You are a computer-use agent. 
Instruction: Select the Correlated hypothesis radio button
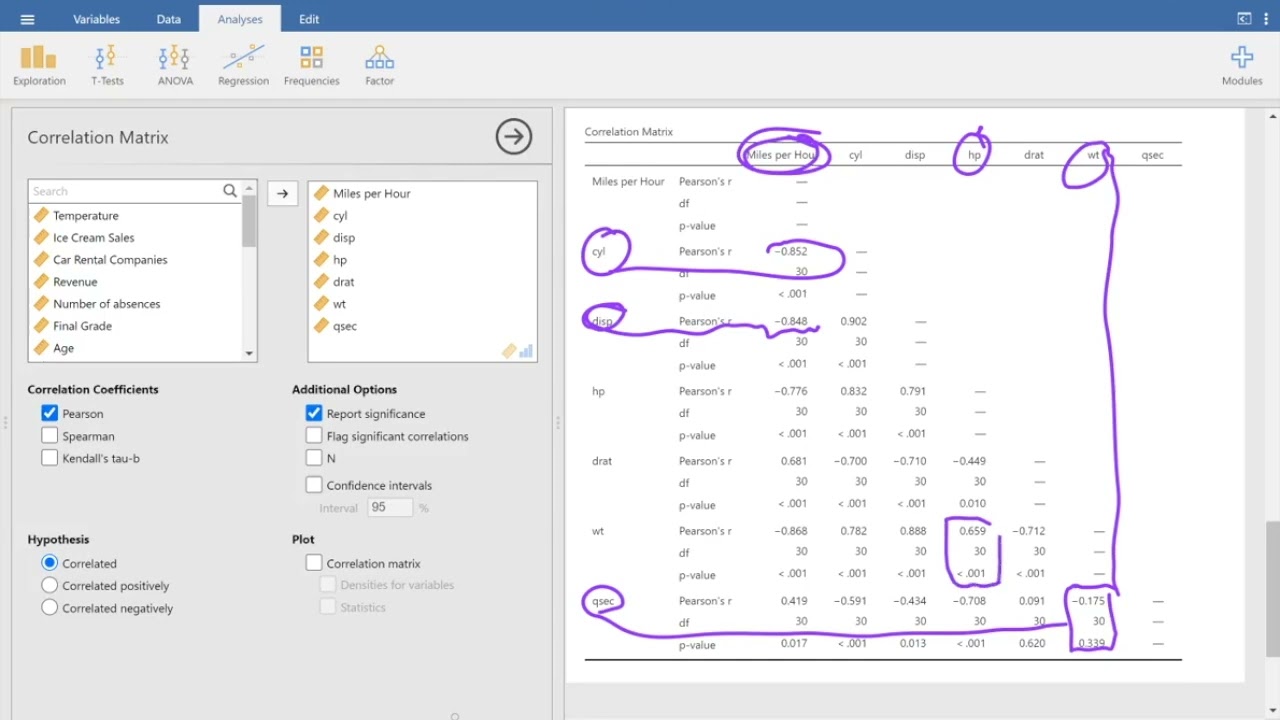49,563
